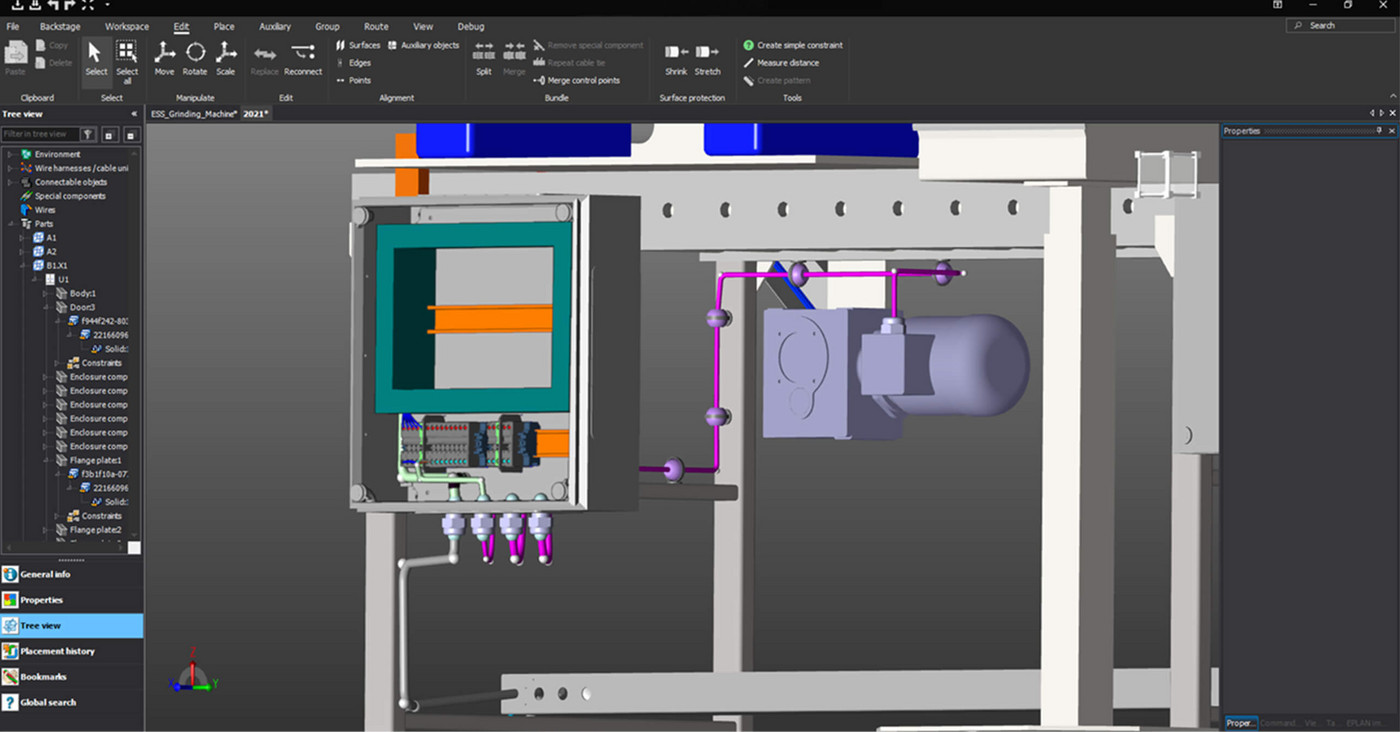Expand the Connectable objects tree node
This screenshot has width=1400, height=732.
11,182
